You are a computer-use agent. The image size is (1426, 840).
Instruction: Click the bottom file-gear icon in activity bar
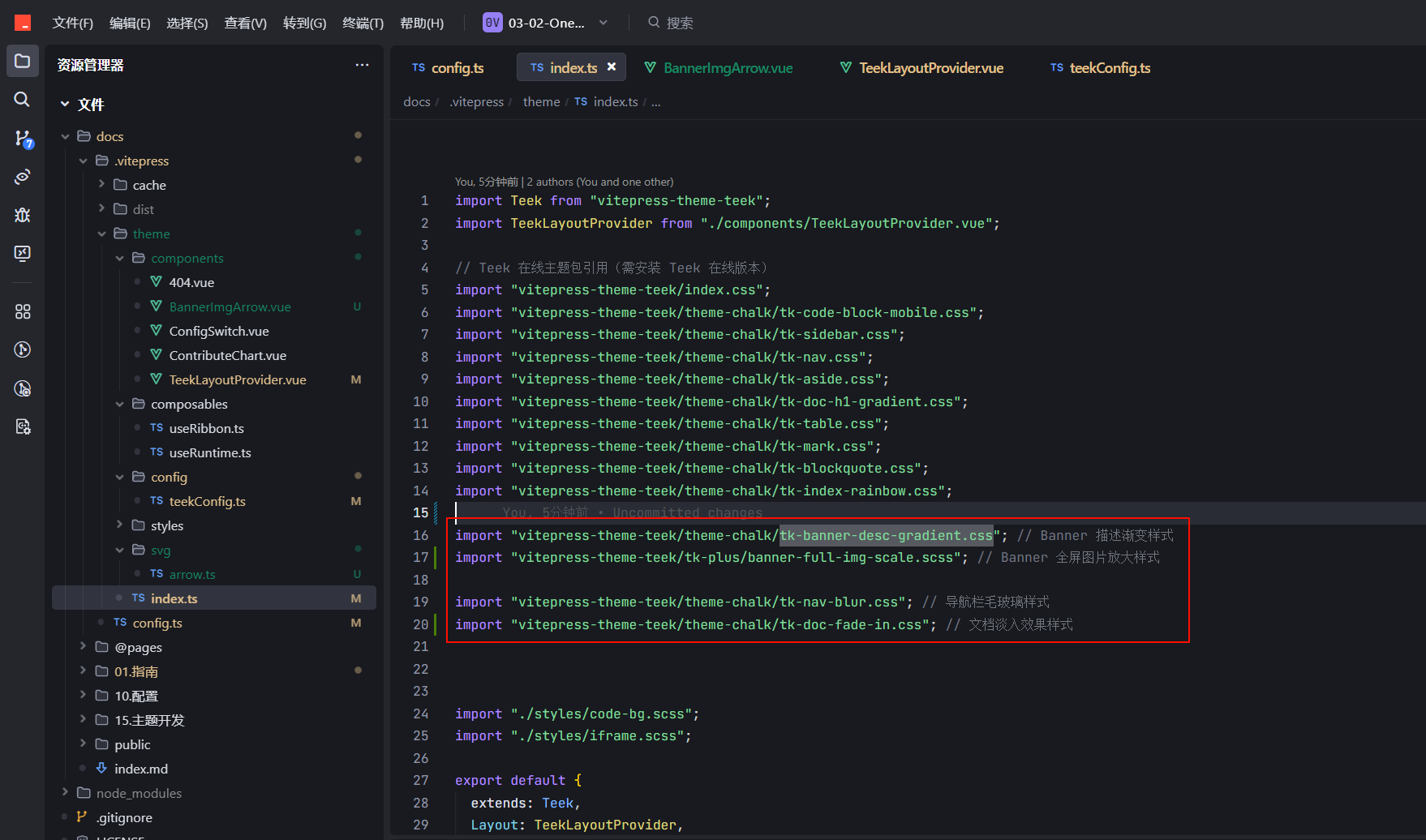tap(23, 426)
